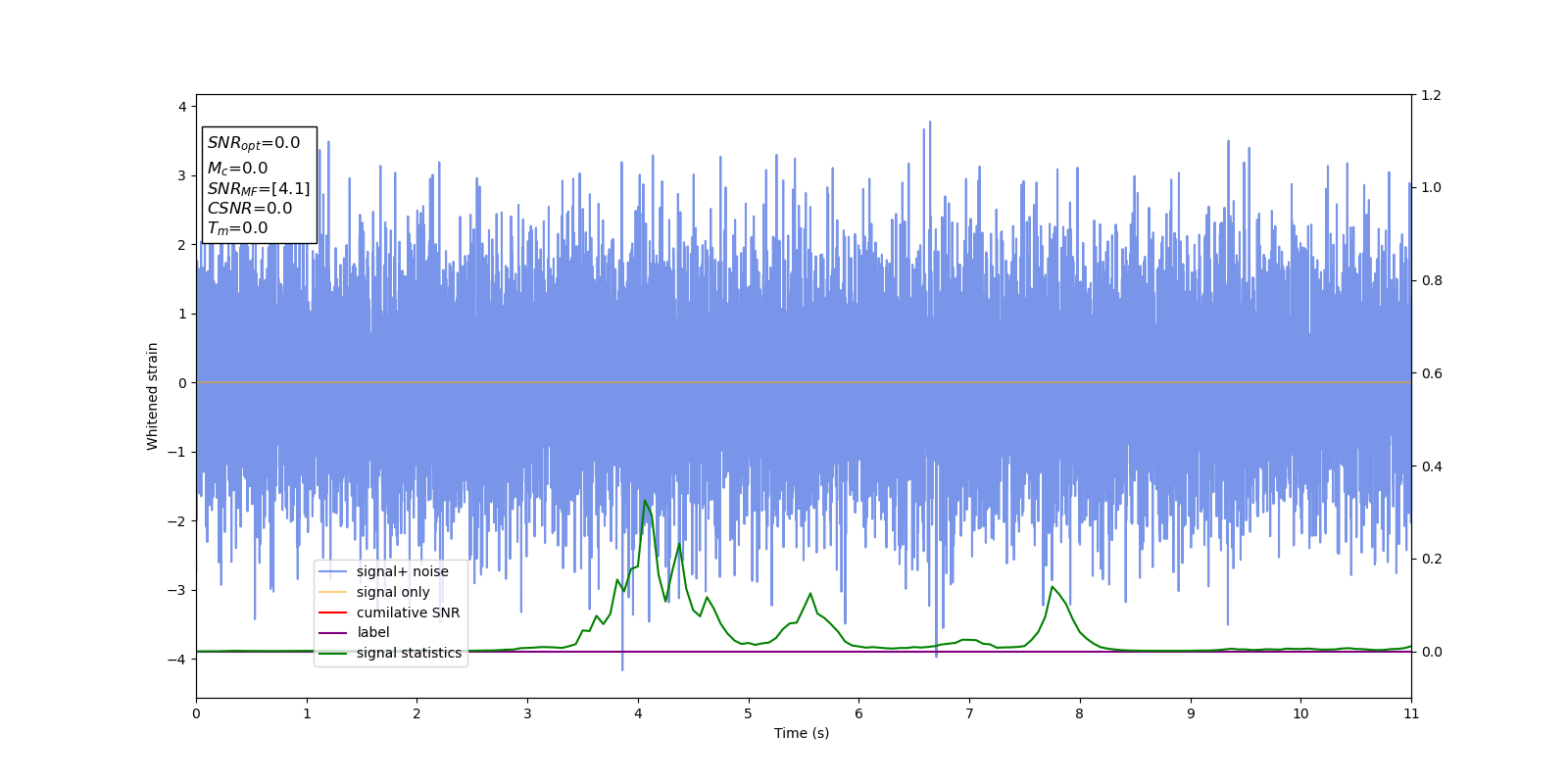This screenshot has height=784, width=1568.
Task: Click the 'signal only' legend label
Action: [x=393, y=592]
